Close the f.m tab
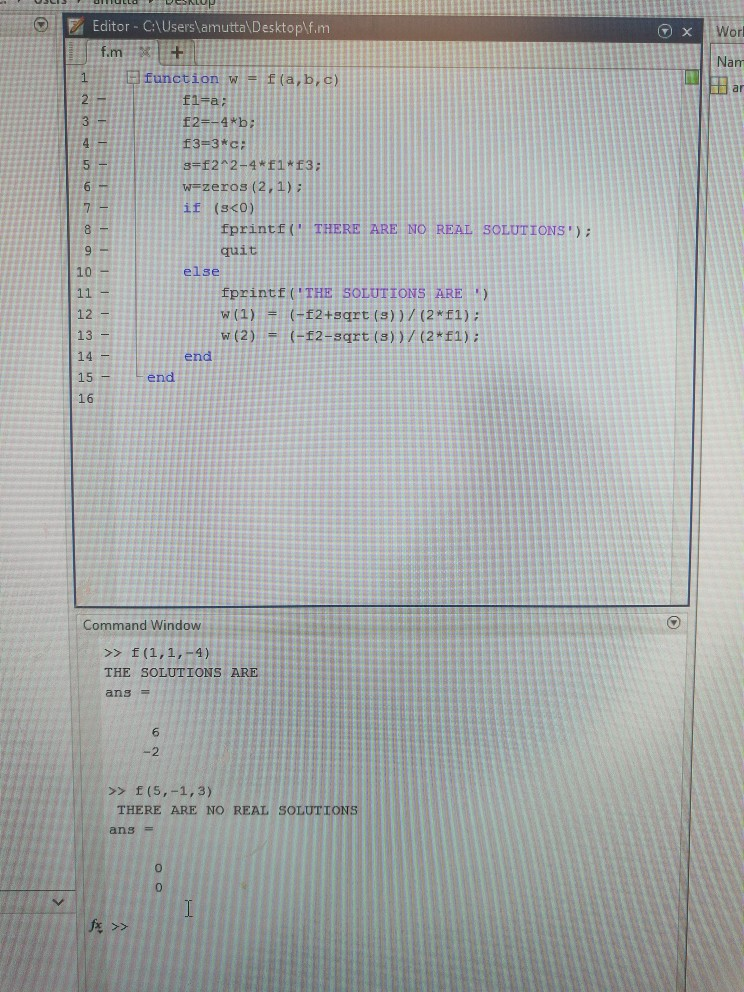The height and width of the screenshot is (992, 744). coord(145,53)
